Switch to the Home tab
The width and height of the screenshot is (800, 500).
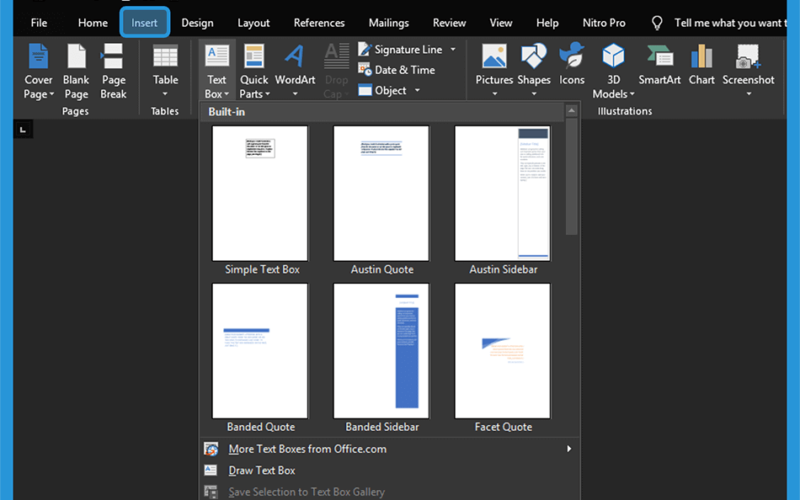[x=92, y=23]
